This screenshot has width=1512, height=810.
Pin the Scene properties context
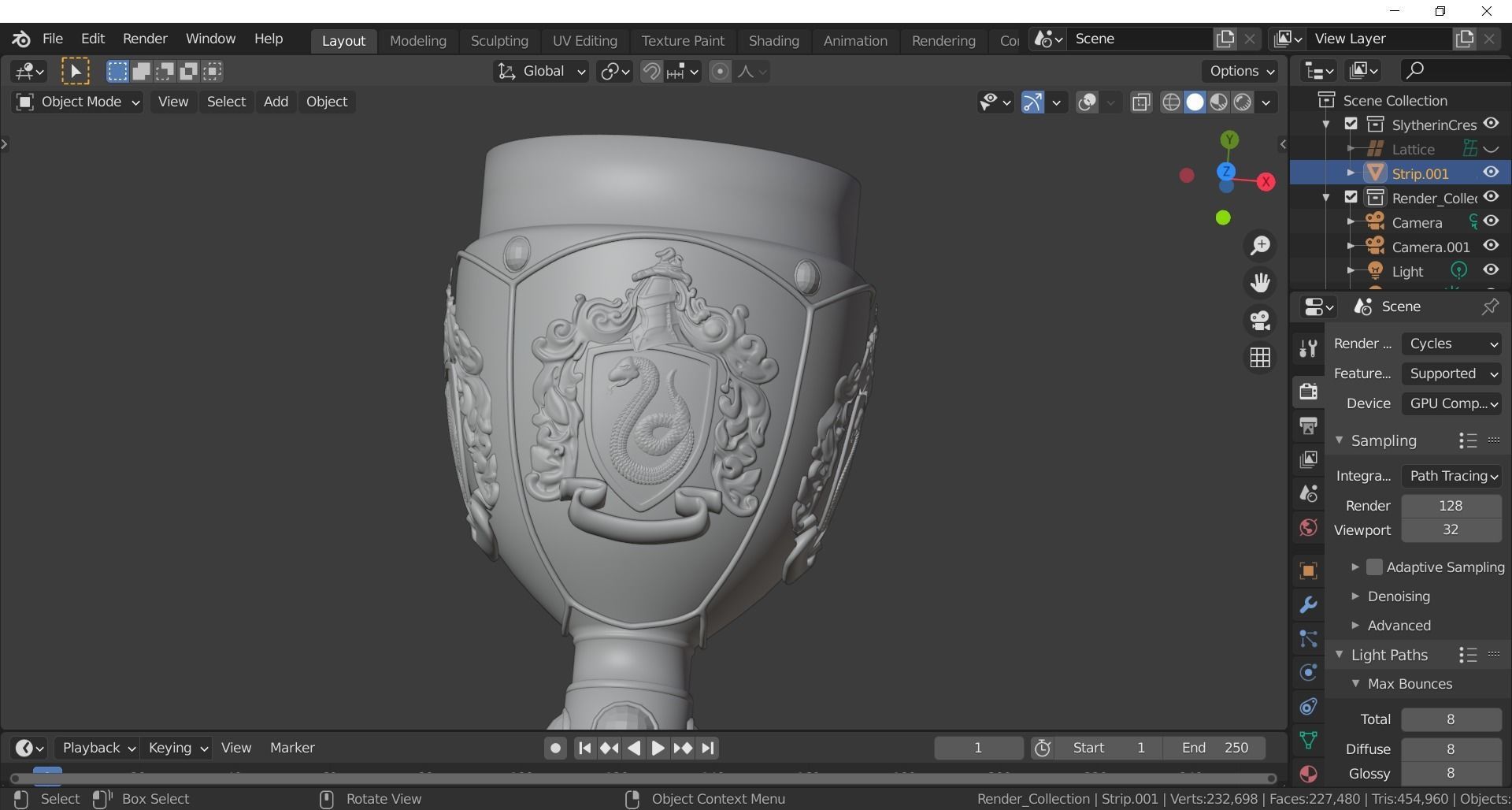click(x=1490, y=307)
